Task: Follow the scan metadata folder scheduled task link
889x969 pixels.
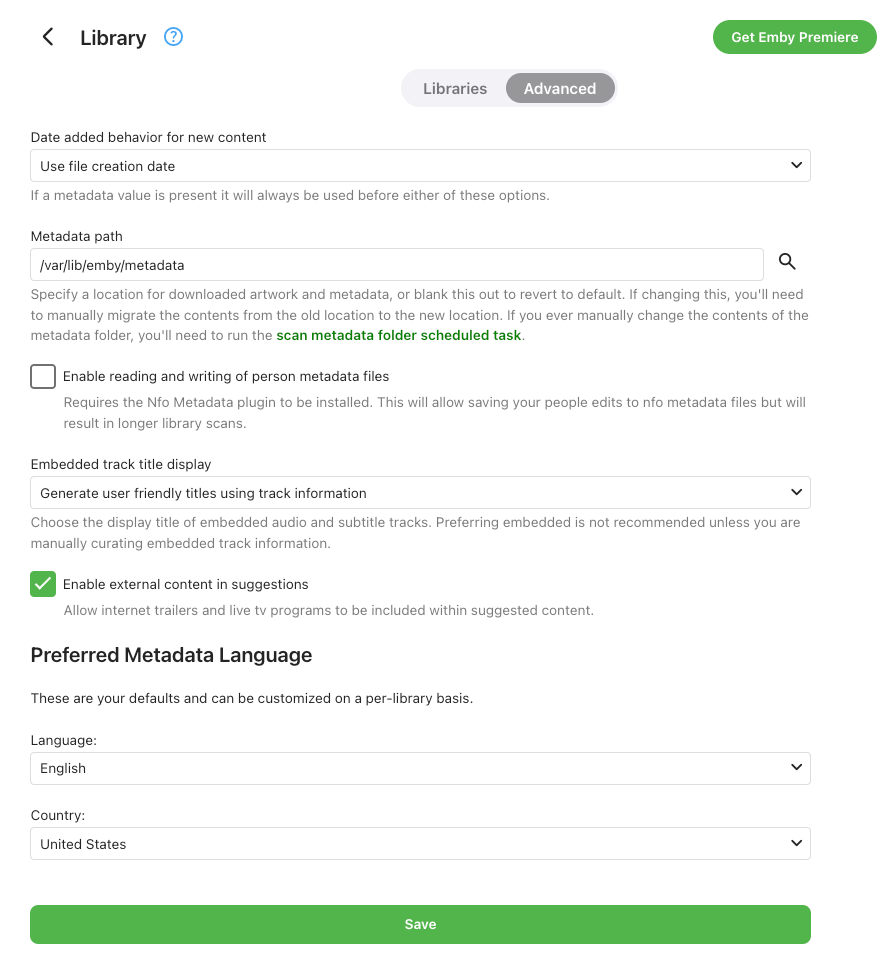Action: 399,336
